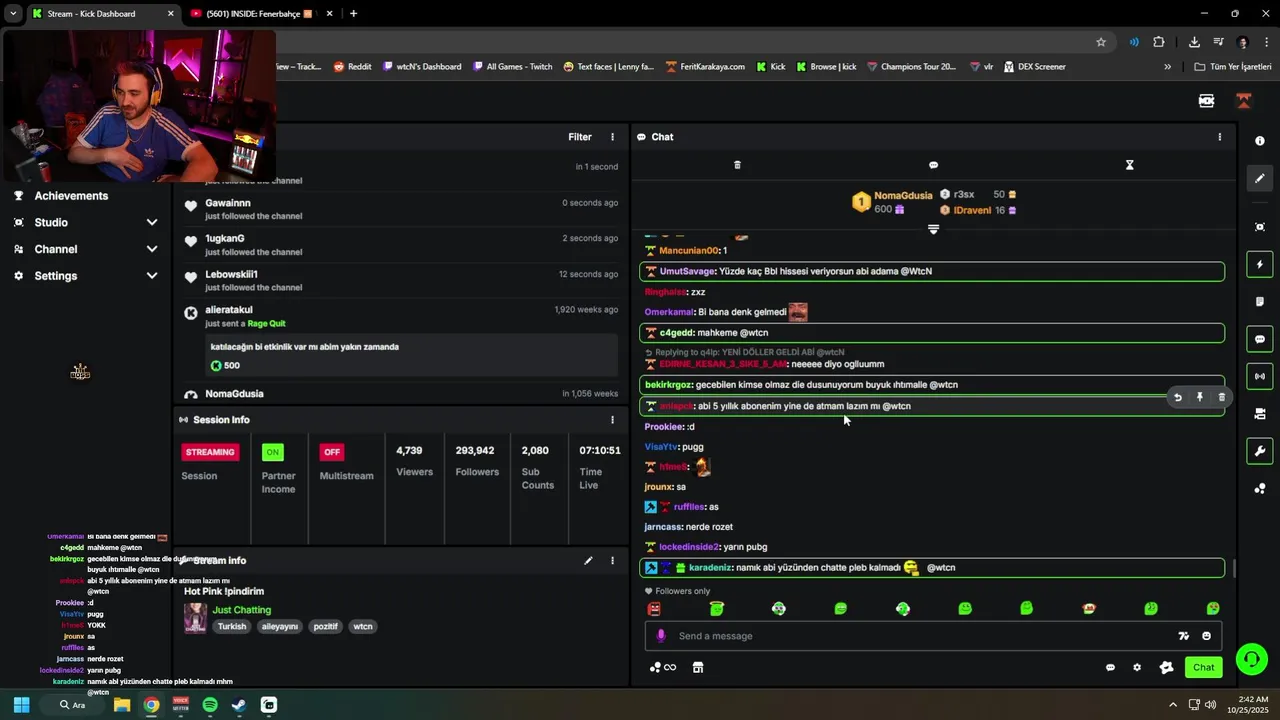
Task: Switch to the INSIDE: Fenerbahçe browser tab
Action: click(x=264, y=14)
